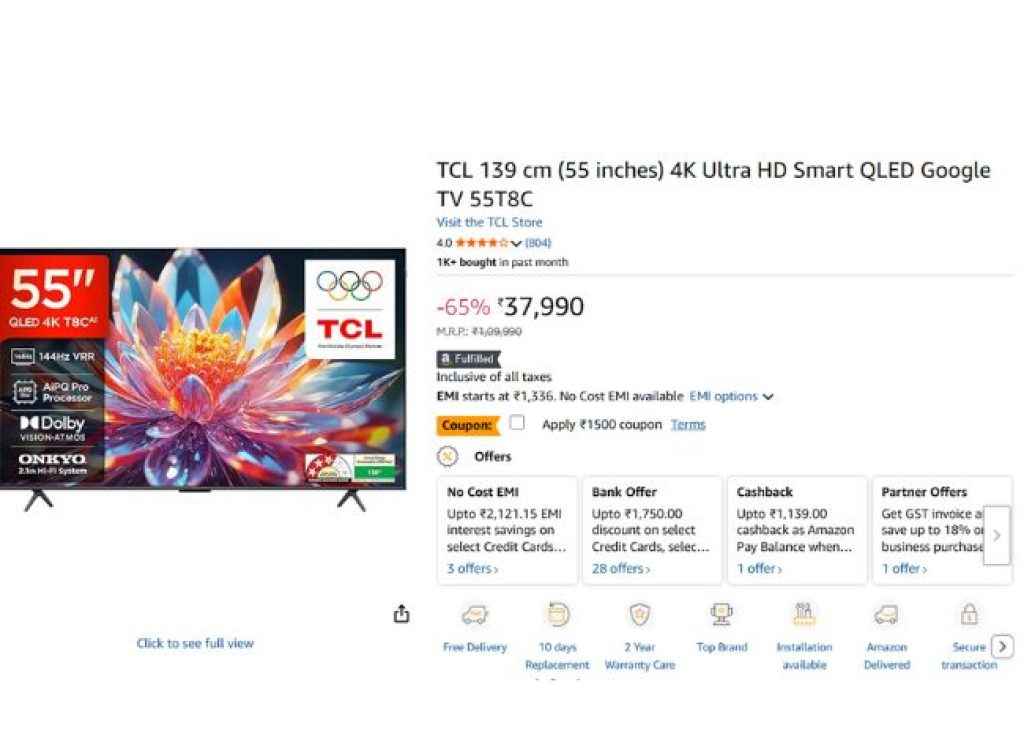Image resolution: width=1024 pixels, height=756 pixels.
Task: Open 28 offers under Bank Offer
Action: pyautogui.click(x=620, y=568)
